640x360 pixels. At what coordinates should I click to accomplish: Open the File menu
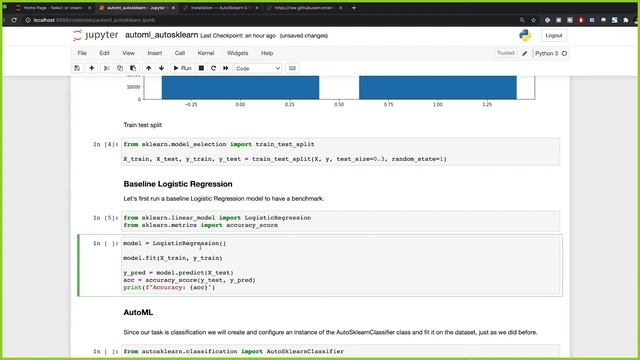click(x=82, y=53)
